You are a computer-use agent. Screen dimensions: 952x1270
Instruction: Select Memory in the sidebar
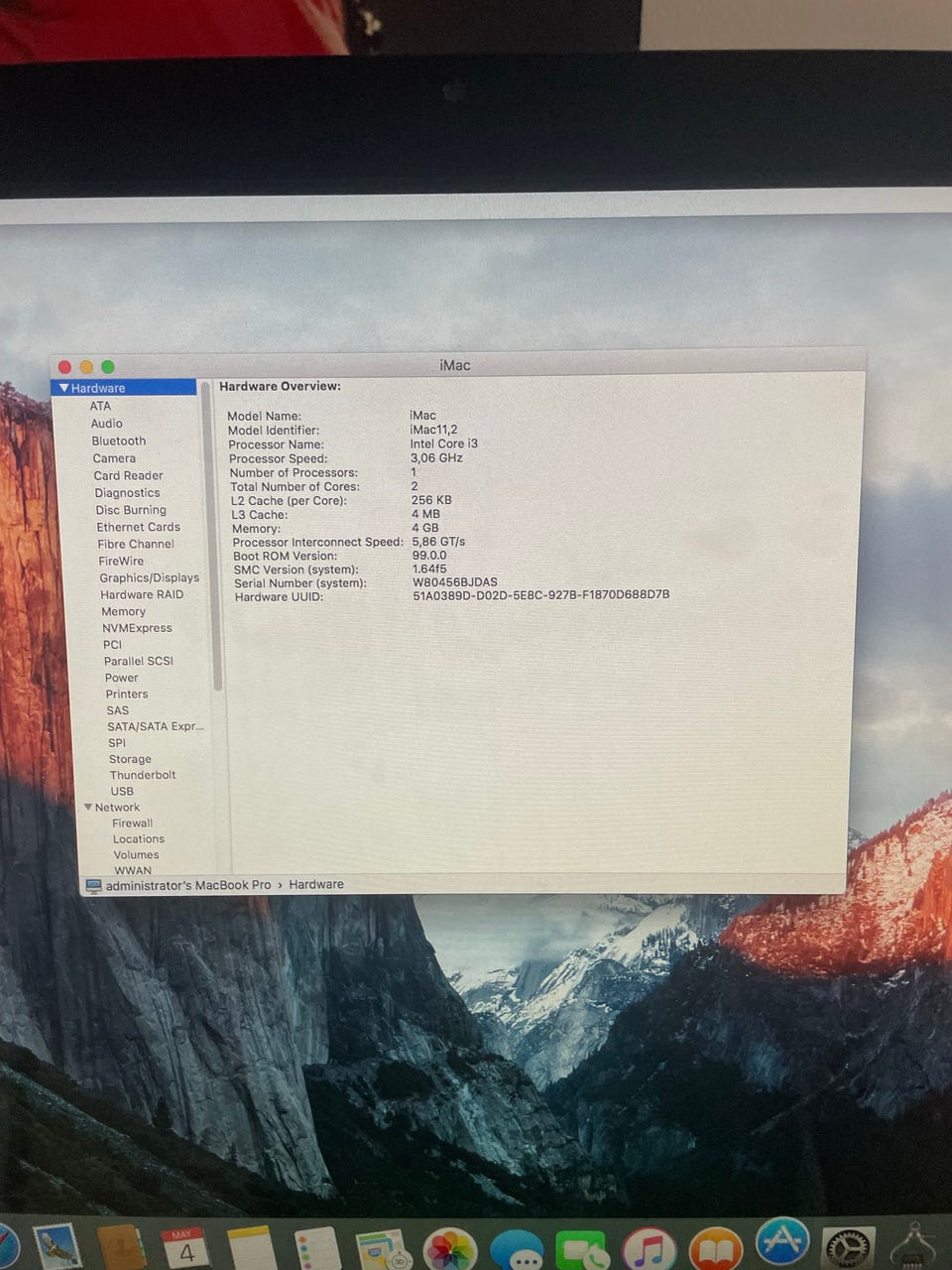pyautogui.click(x=123, y=611)
